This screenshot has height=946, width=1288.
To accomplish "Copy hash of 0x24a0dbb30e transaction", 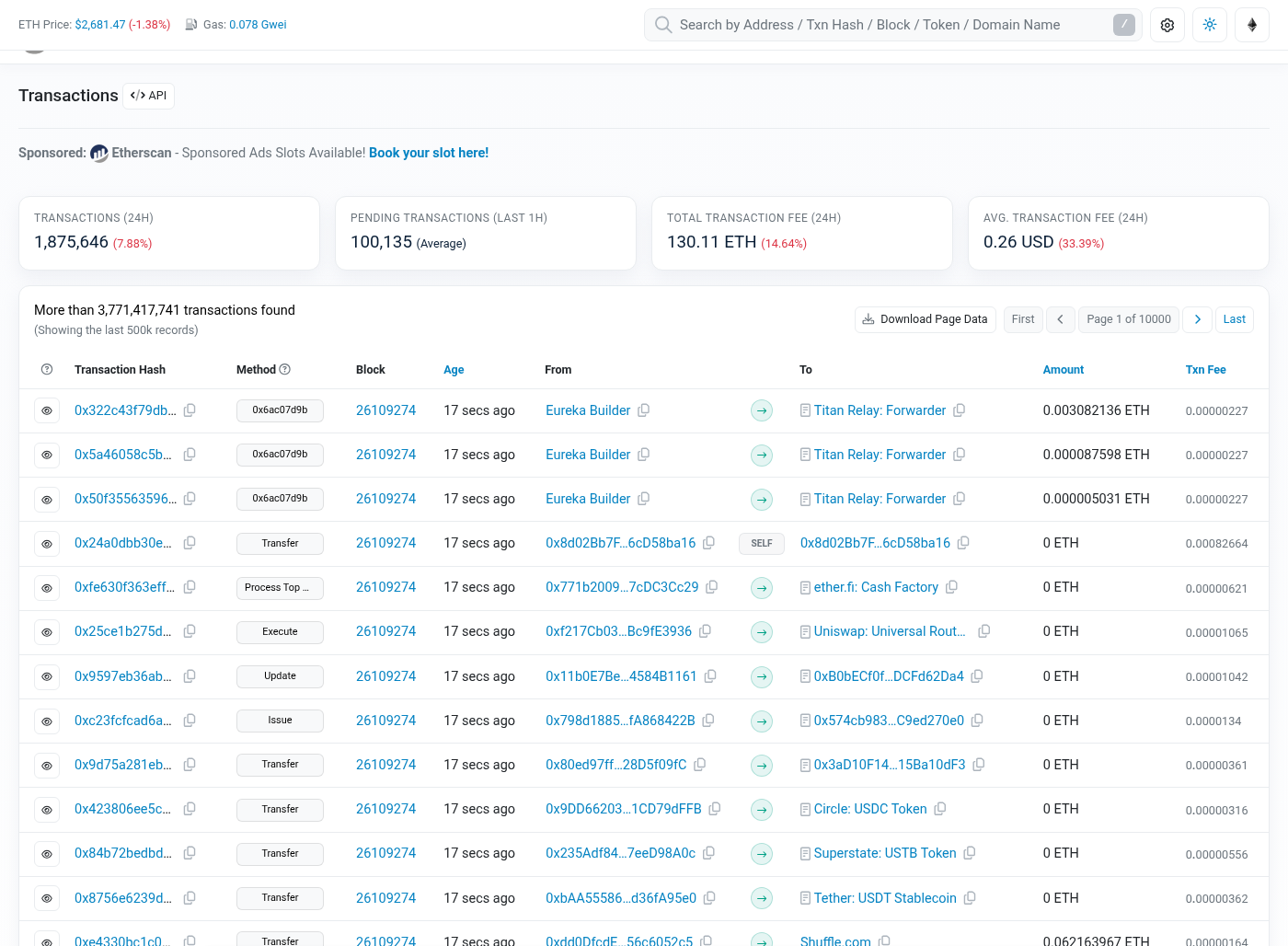I will coord(190,543).
